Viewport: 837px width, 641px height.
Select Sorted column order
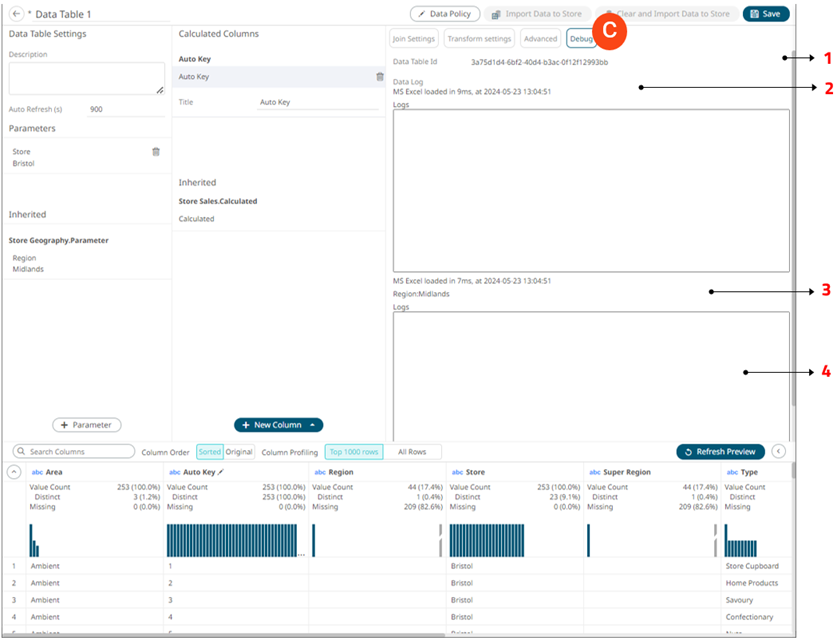(x=209, y=452)
